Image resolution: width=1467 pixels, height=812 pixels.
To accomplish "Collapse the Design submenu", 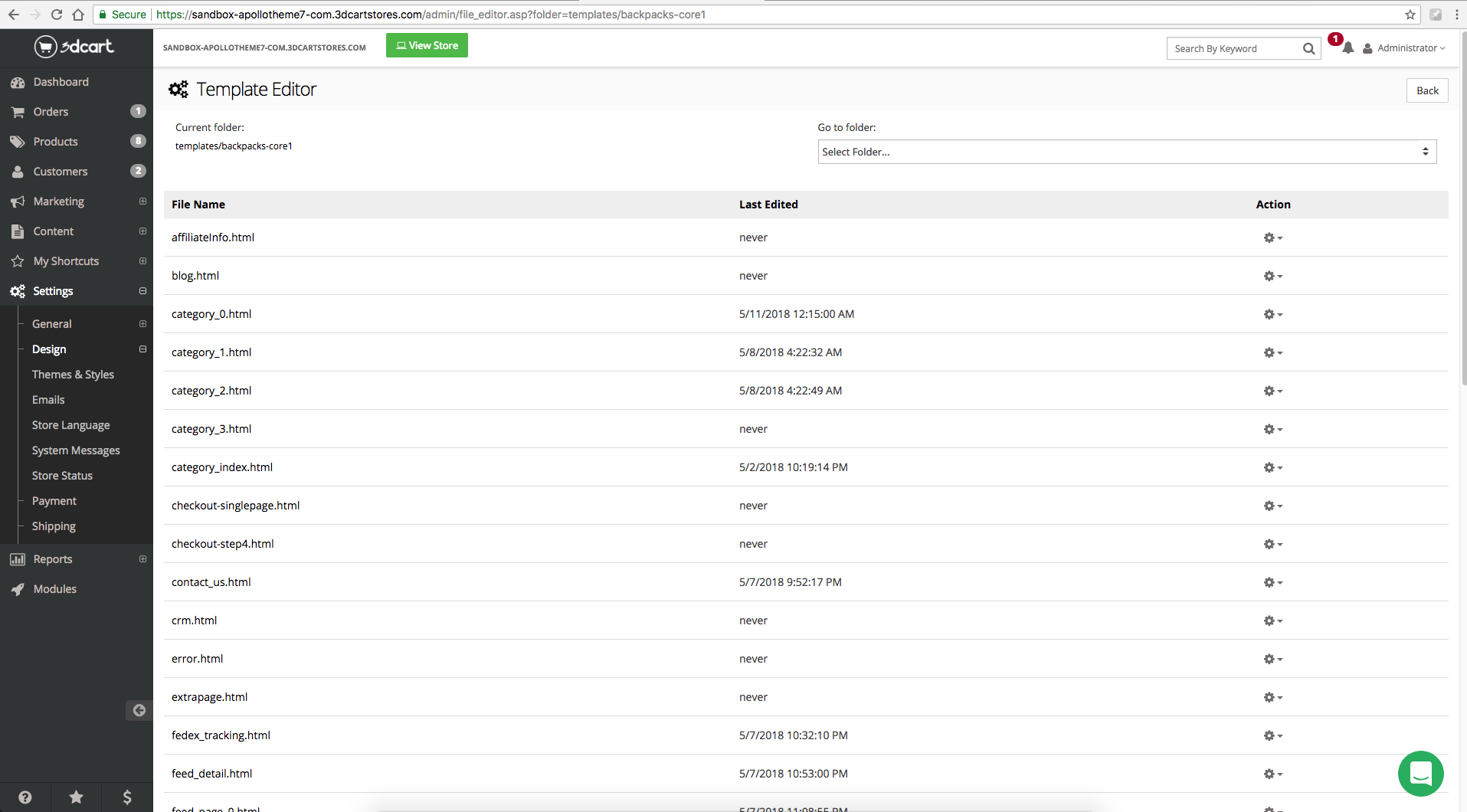I will (142, 349).
